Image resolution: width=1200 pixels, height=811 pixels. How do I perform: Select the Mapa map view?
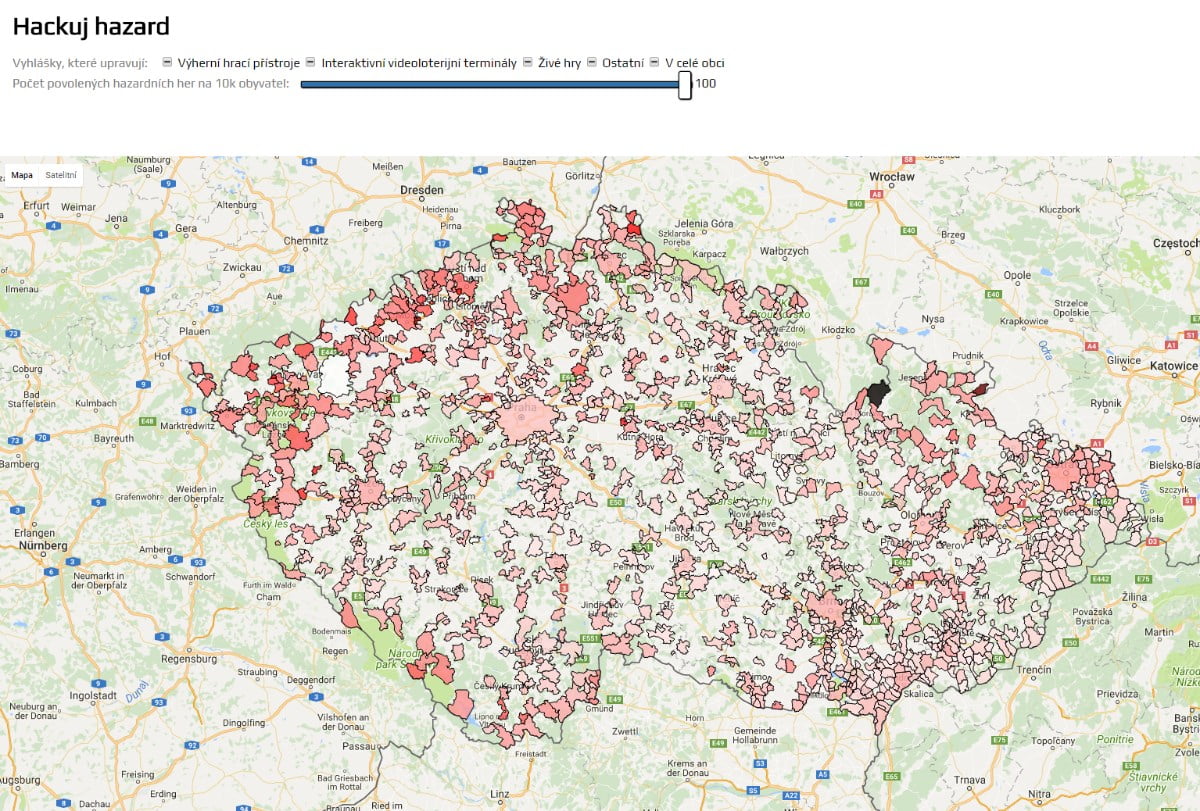[22, 175]
